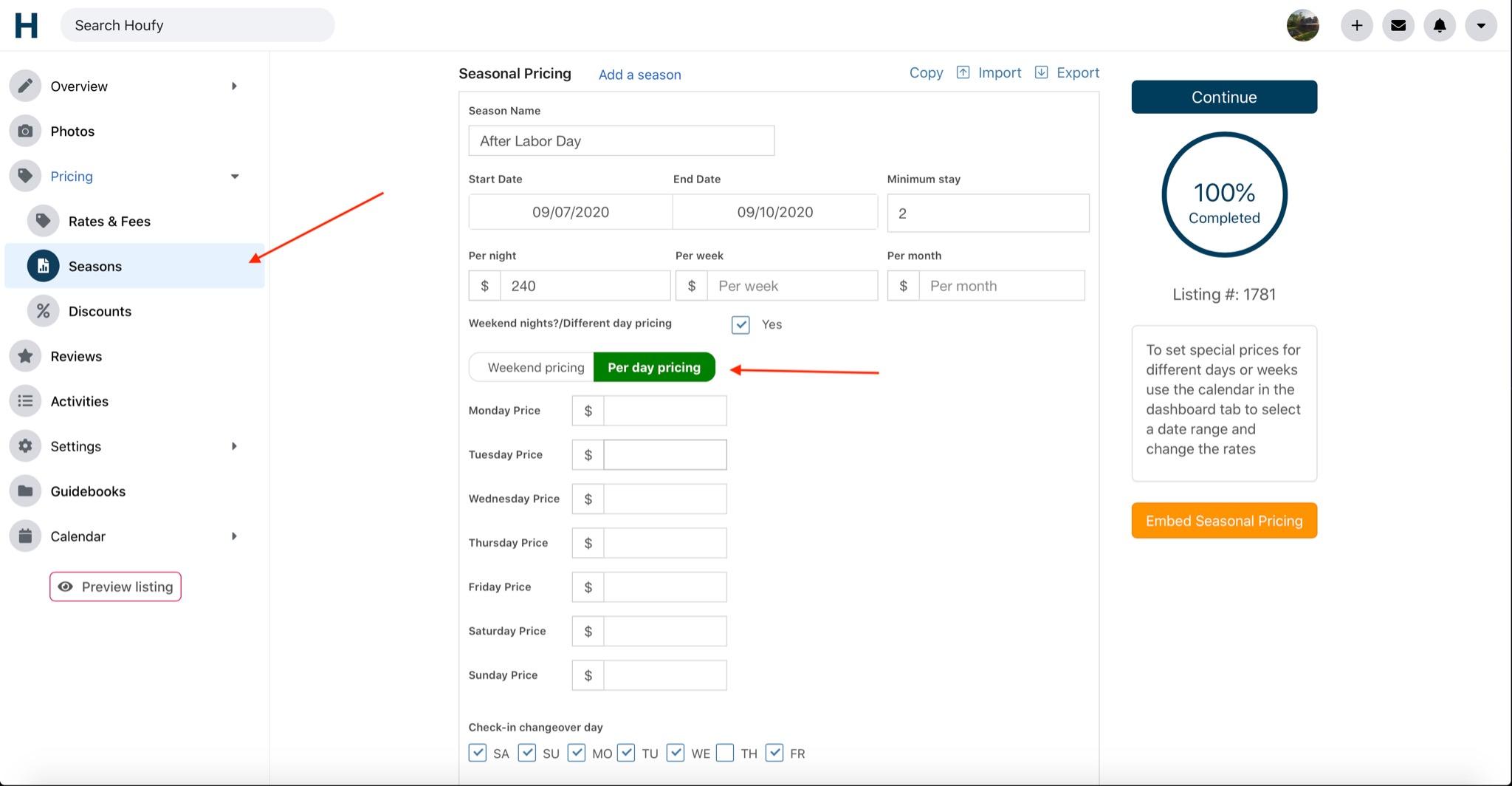Check notifications with the bell icon
The width and height of the screenshot is (1512, 786).
[1439, 24]
